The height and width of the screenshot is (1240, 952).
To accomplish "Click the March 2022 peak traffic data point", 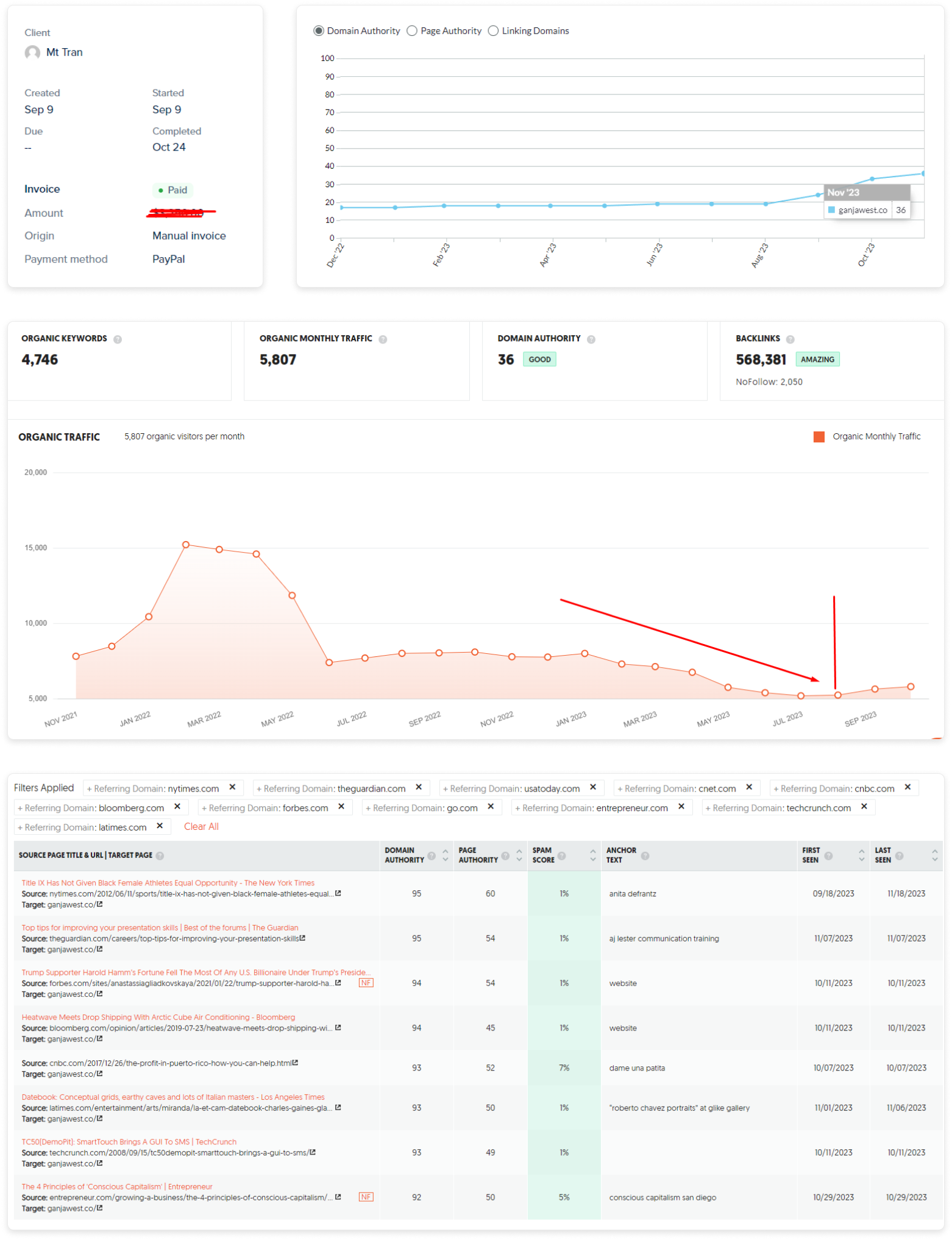I will (x=186, y=545).
